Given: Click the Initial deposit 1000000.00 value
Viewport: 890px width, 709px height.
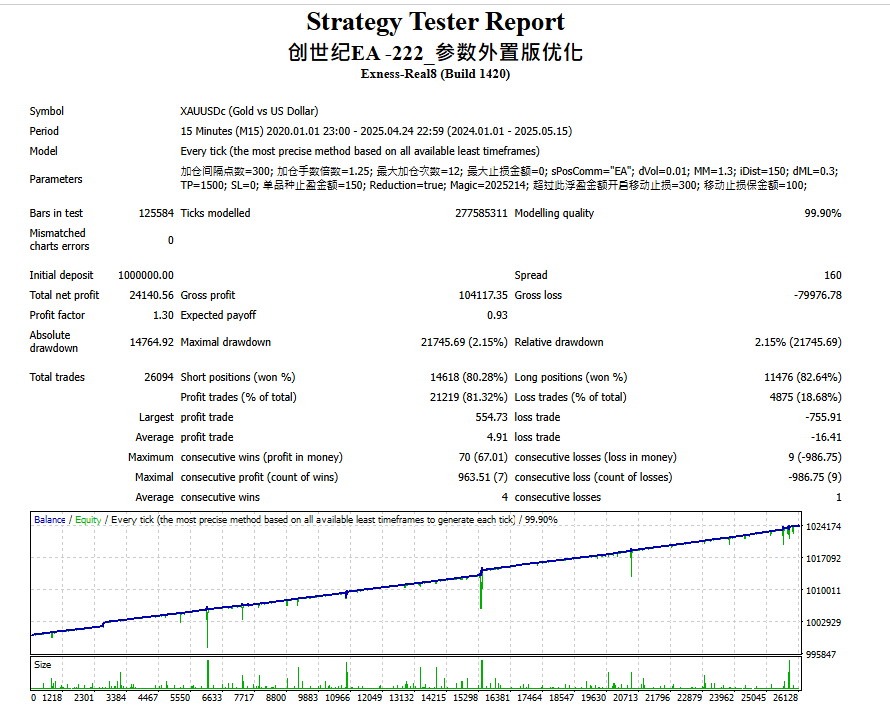Looking at the screenshot, I should click(146, 275).
